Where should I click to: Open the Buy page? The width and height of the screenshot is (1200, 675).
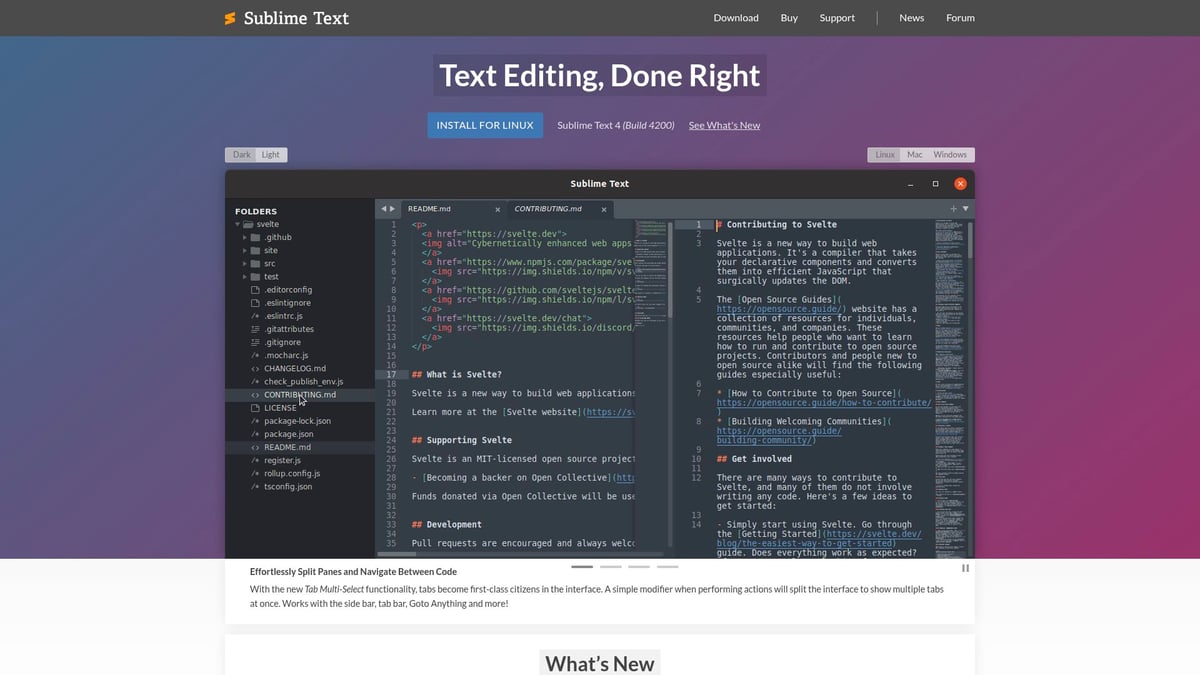coord(789,18)
